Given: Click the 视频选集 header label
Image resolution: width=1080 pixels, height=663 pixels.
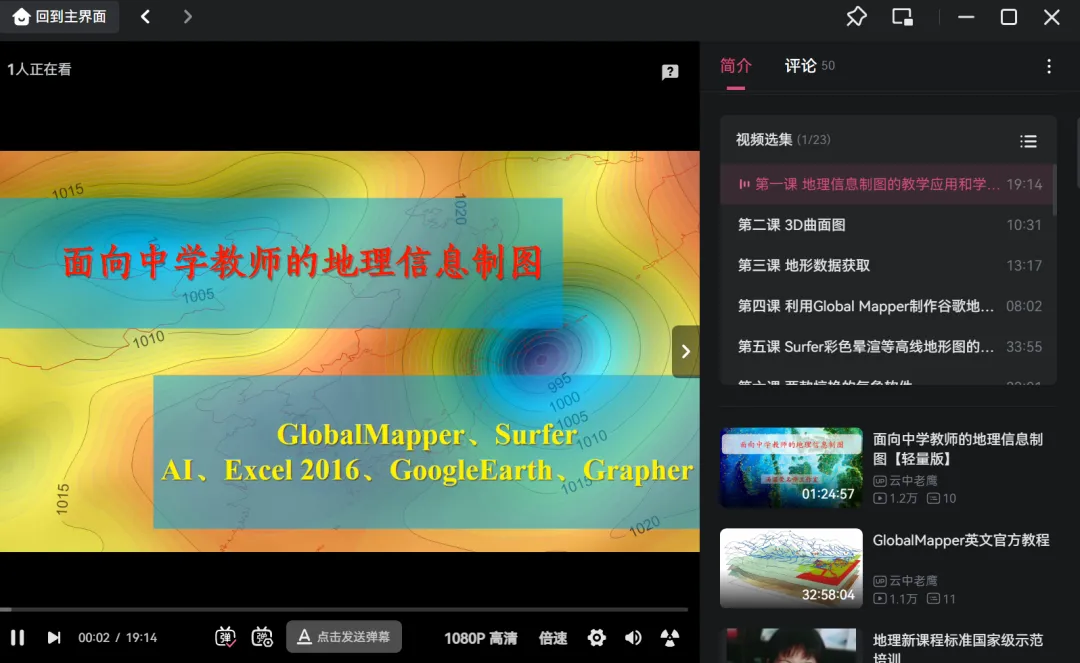Looking at the screenshot, I should point(764,140).
